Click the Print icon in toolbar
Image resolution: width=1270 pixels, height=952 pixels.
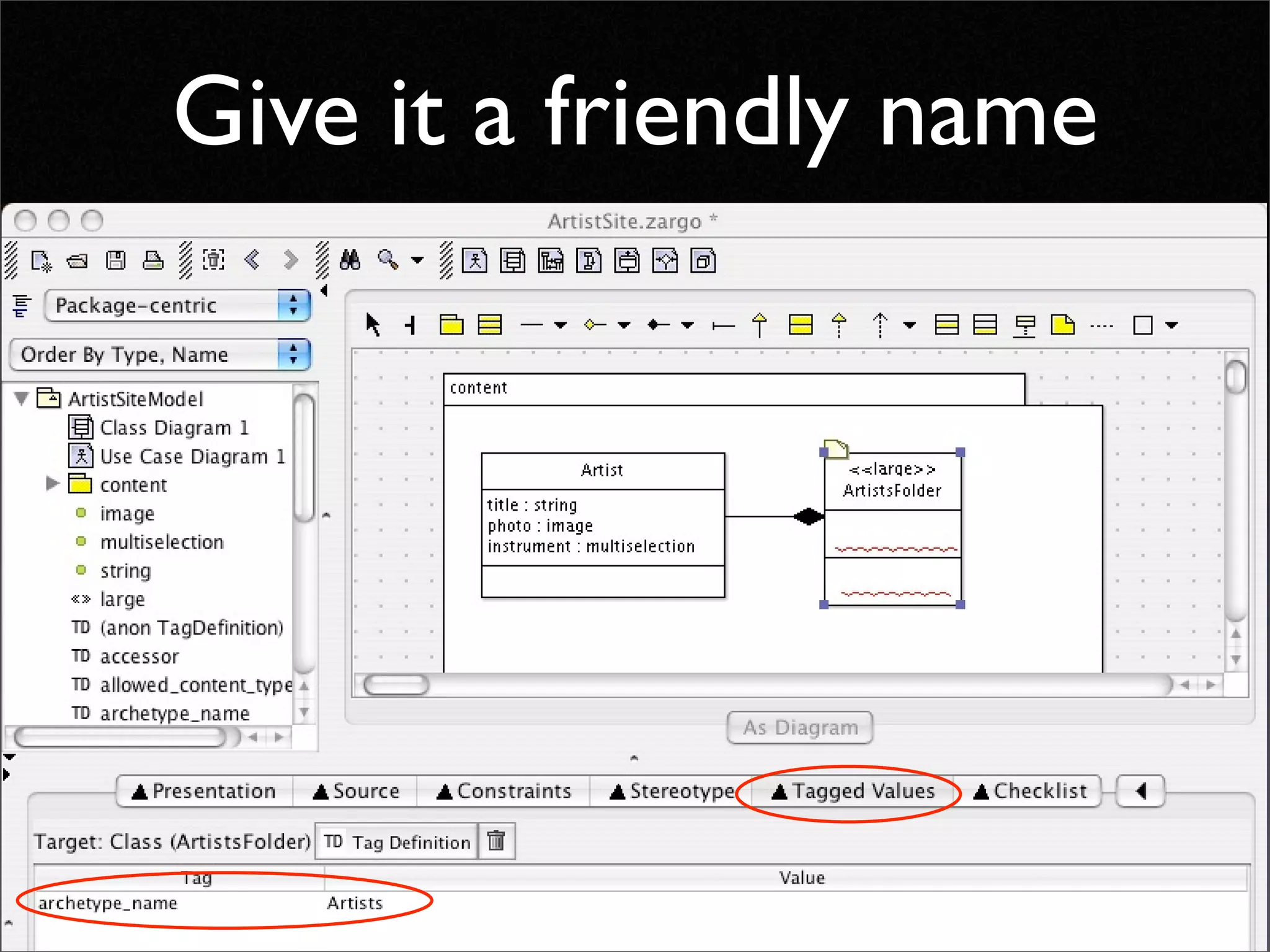[x=153, y=260]
